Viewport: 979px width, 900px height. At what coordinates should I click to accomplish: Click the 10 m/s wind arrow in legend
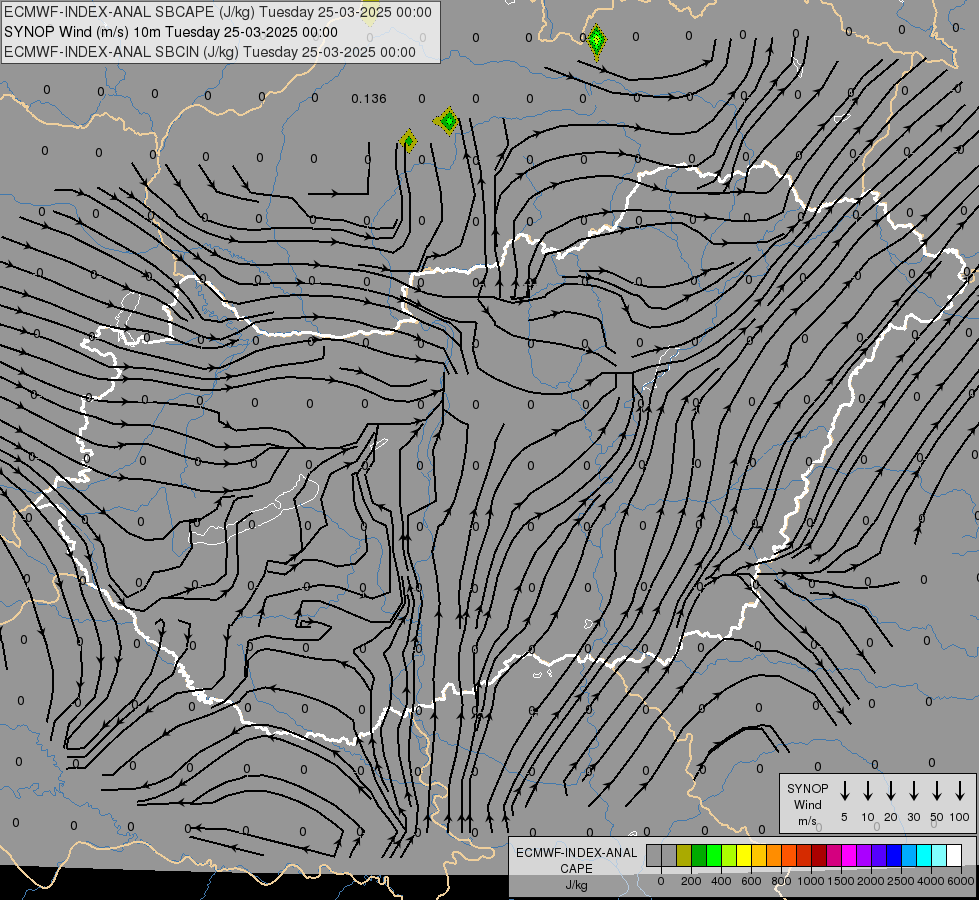867,790
